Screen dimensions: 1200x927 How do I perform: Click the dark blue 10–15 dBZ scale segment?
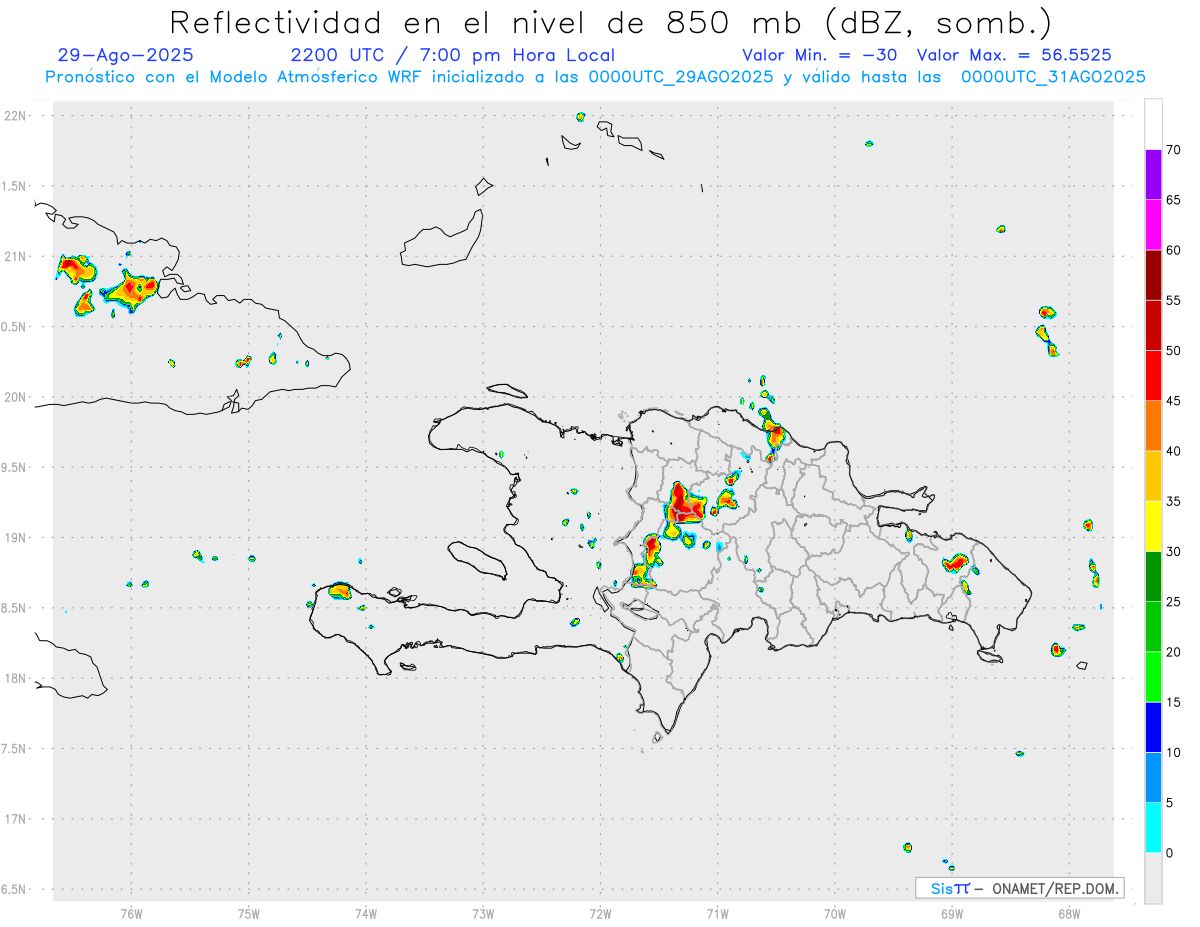click(x=1153, y=727)
